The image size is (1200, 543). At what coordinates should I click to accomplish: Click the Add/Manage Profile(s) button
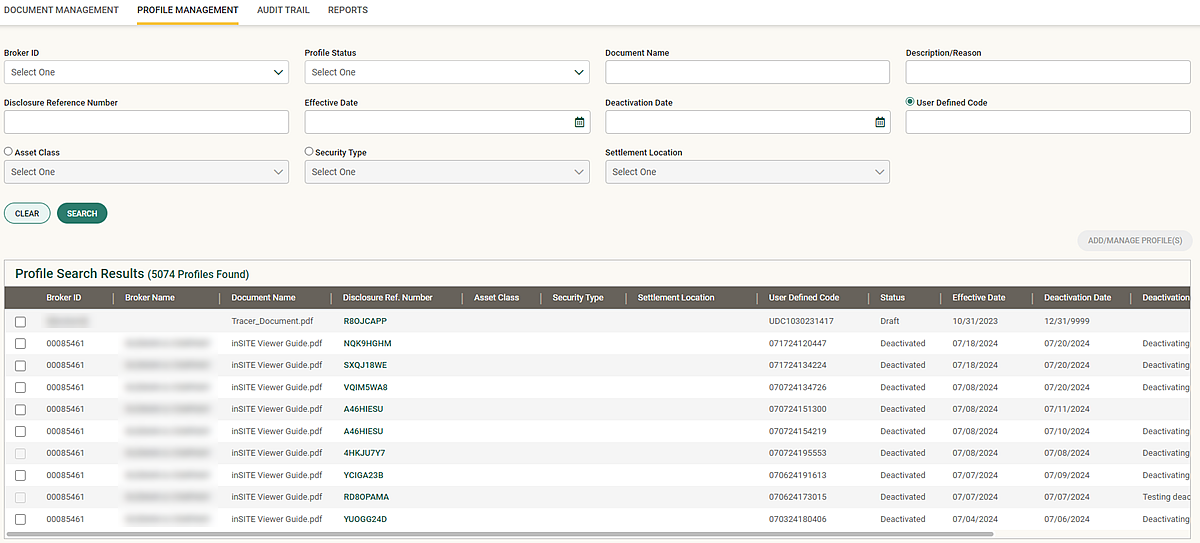1135,241
